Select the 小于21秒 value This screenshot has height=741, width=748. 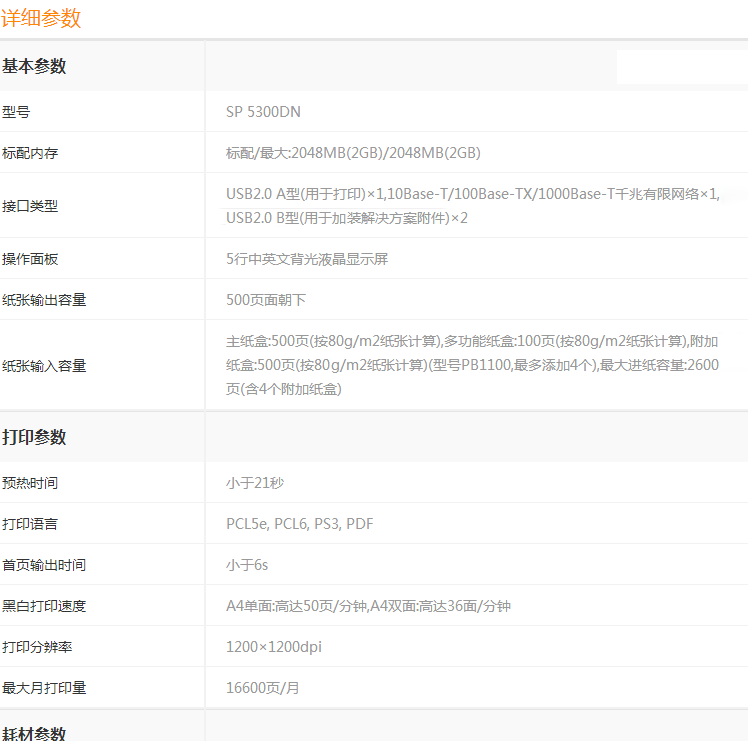point(255,483)
